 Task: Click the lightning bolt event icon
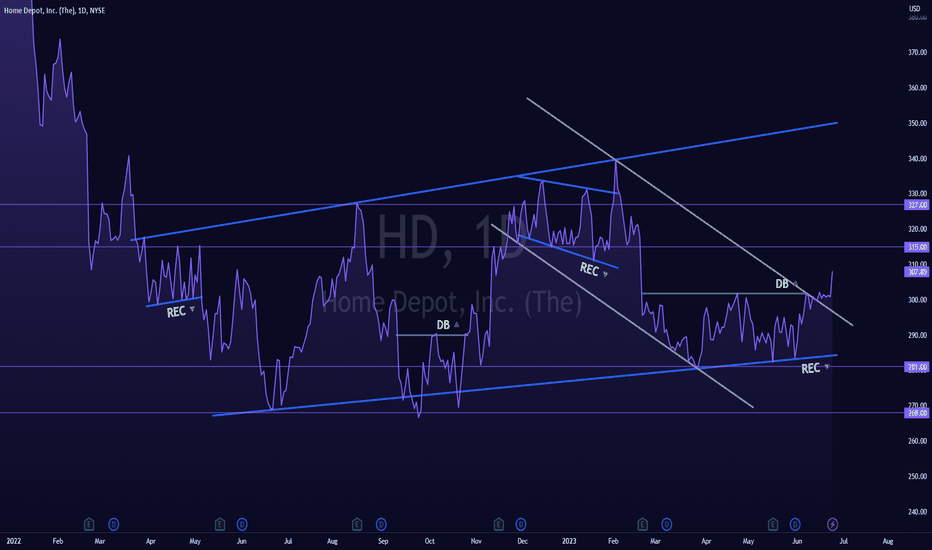[833, 524]
